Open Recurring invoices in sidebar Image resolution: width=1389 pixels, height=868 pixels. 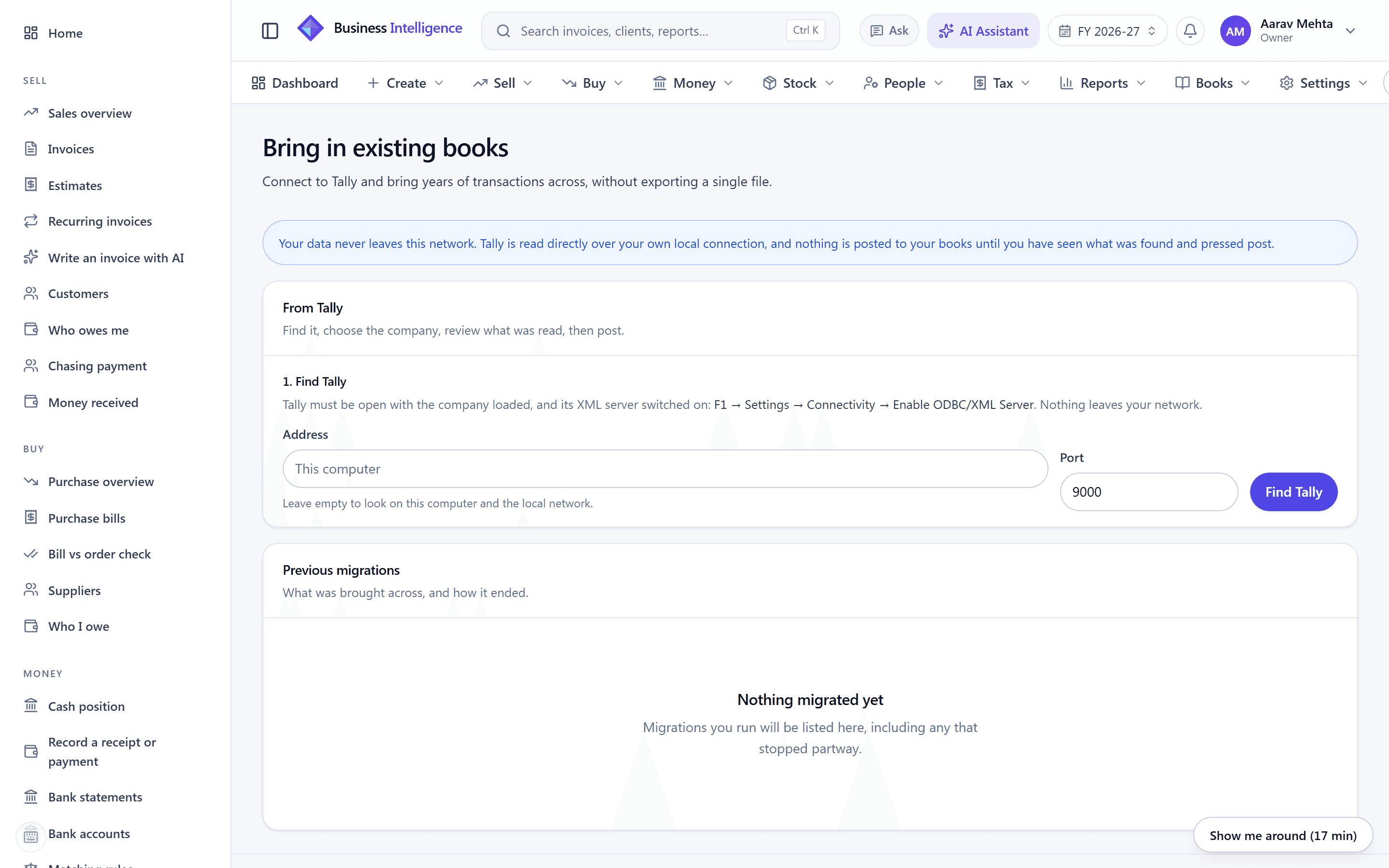[x=115, y=222]
